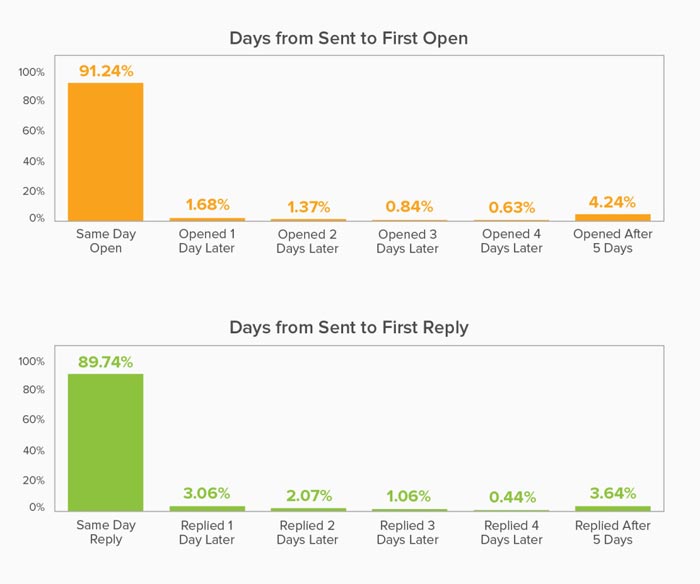Click the 'Same Day Open' axis label
Viewport: 700px width, 584px height.
click(x=106, y=241)
